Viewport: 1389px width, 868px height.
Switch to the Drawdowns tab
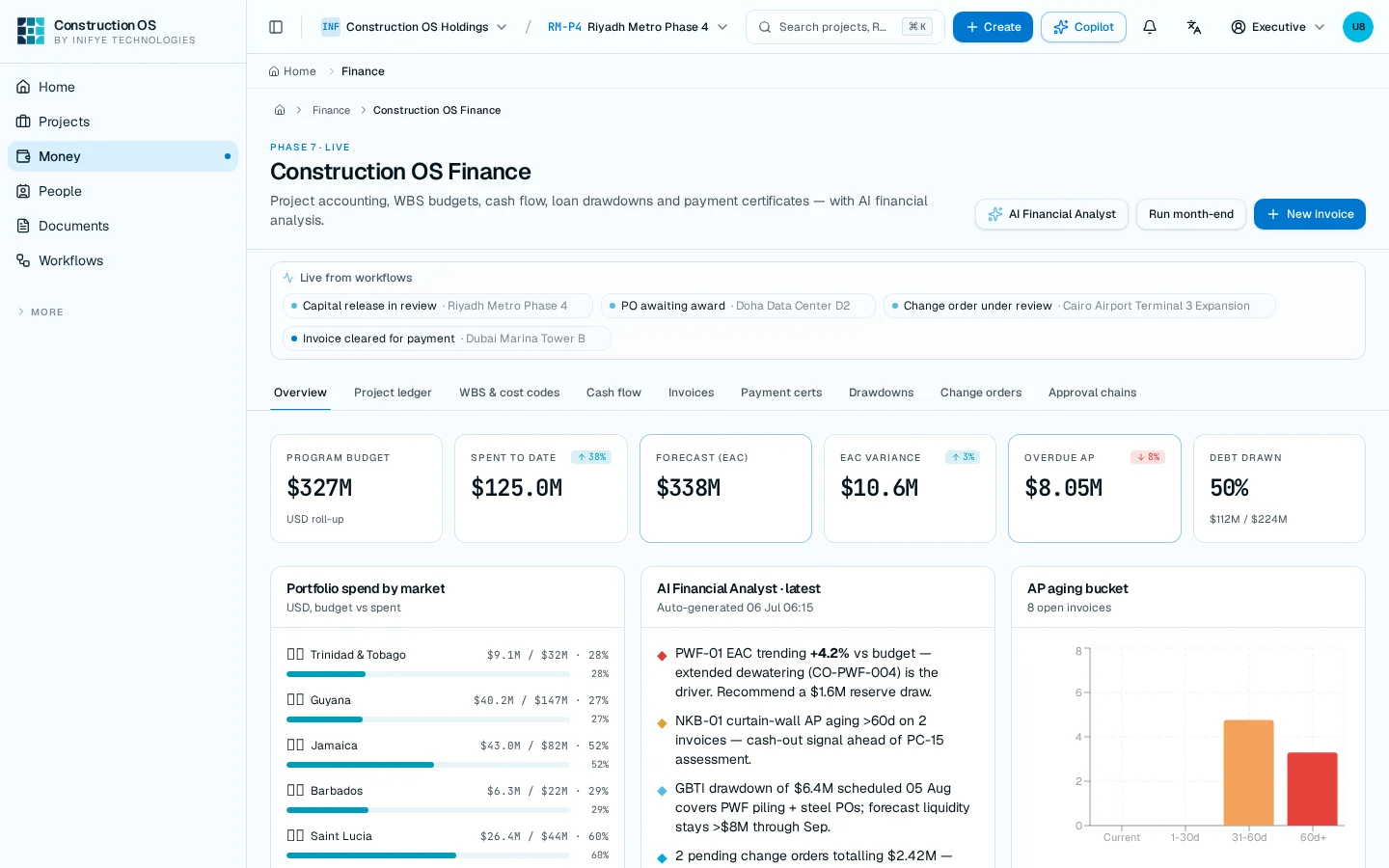tap(881, 393)
